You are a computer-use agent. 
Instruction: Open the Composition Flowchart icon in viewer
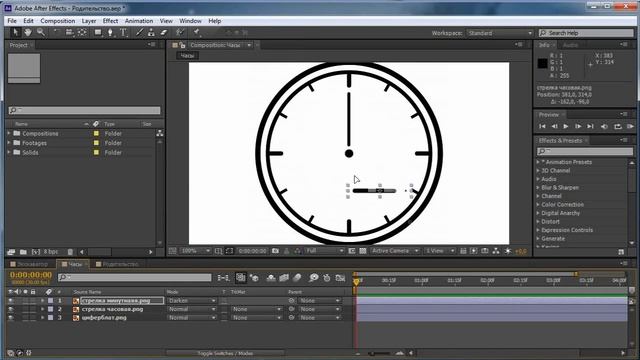(x=496, y=251)
